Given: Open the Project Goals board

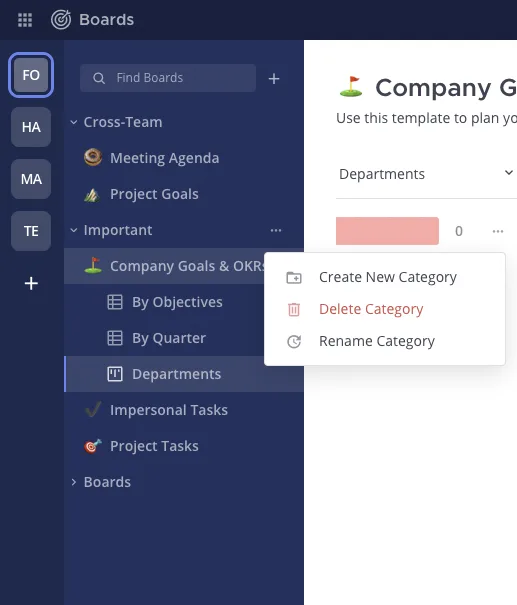Looking at the screenshot, I should pyautogui.click(x=184, y=194).
